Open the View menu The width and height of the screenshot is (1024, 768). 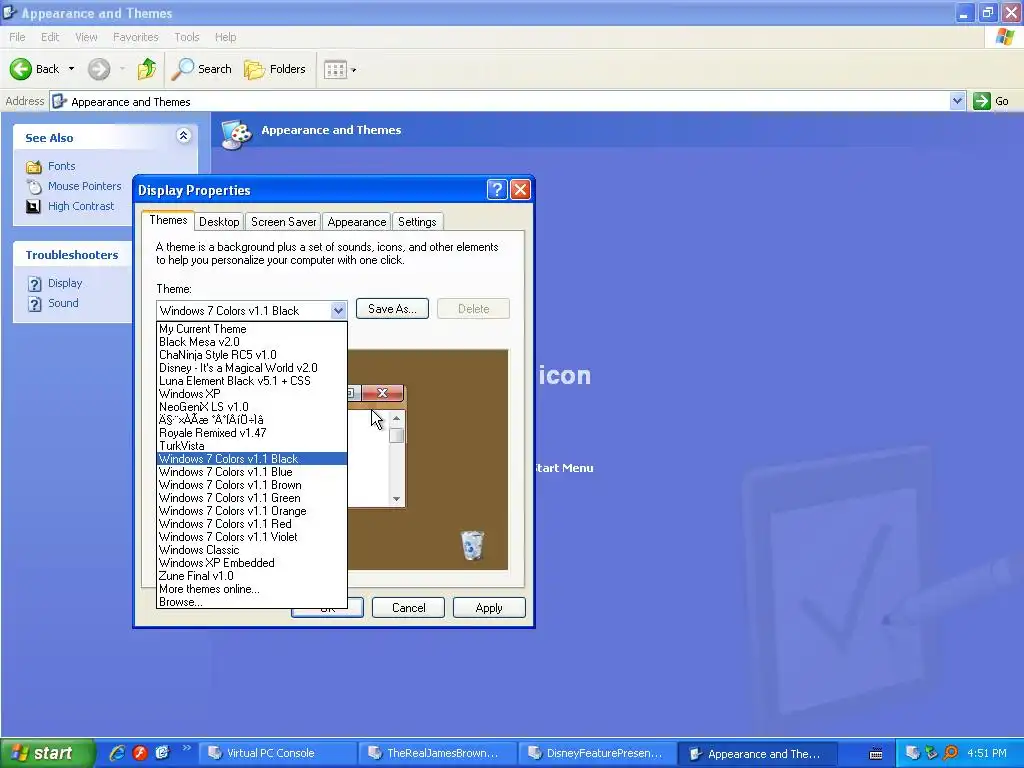click(86, 37)
